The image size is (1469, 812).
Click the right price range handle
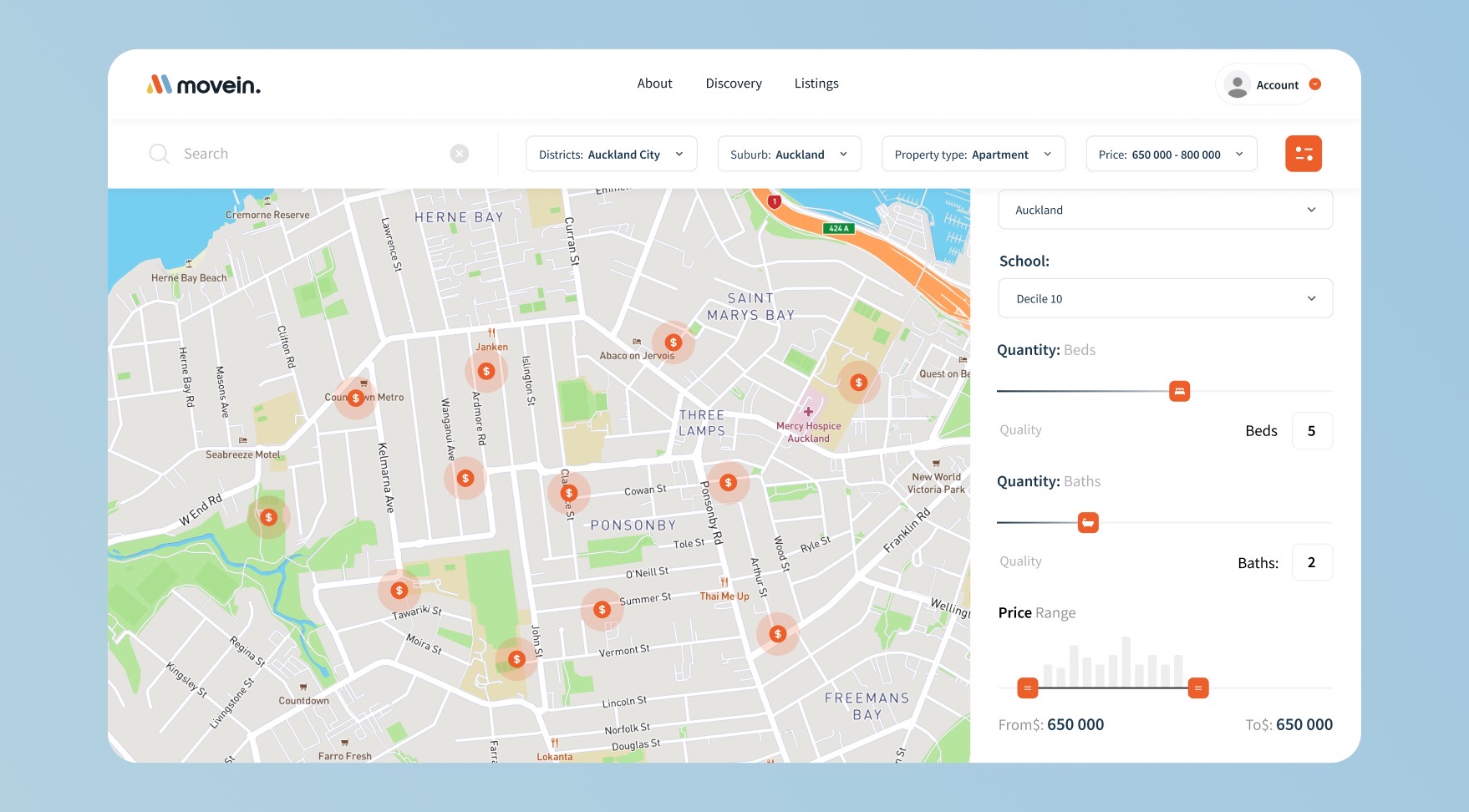pos(1198,688)
